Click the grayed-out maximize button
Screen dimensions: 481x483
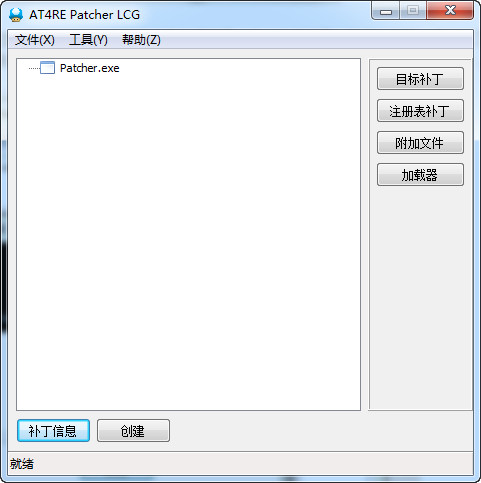413,11
